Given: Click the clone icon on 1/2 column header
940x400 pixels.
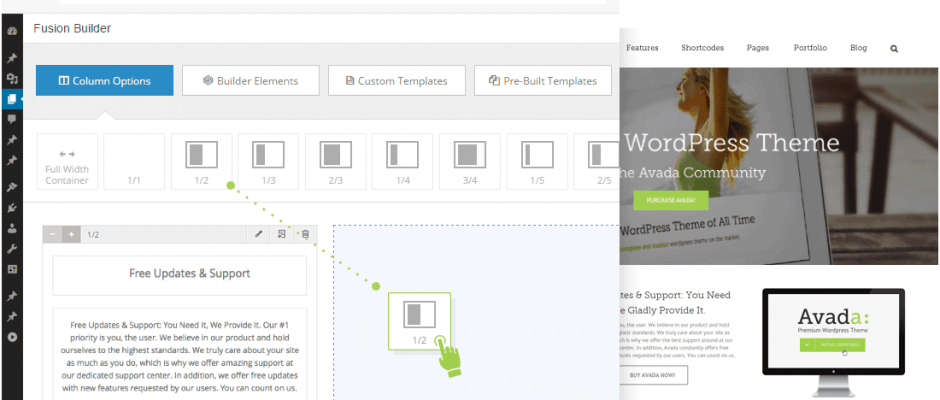Looking at the screenshot, I should tap(281, 234).
